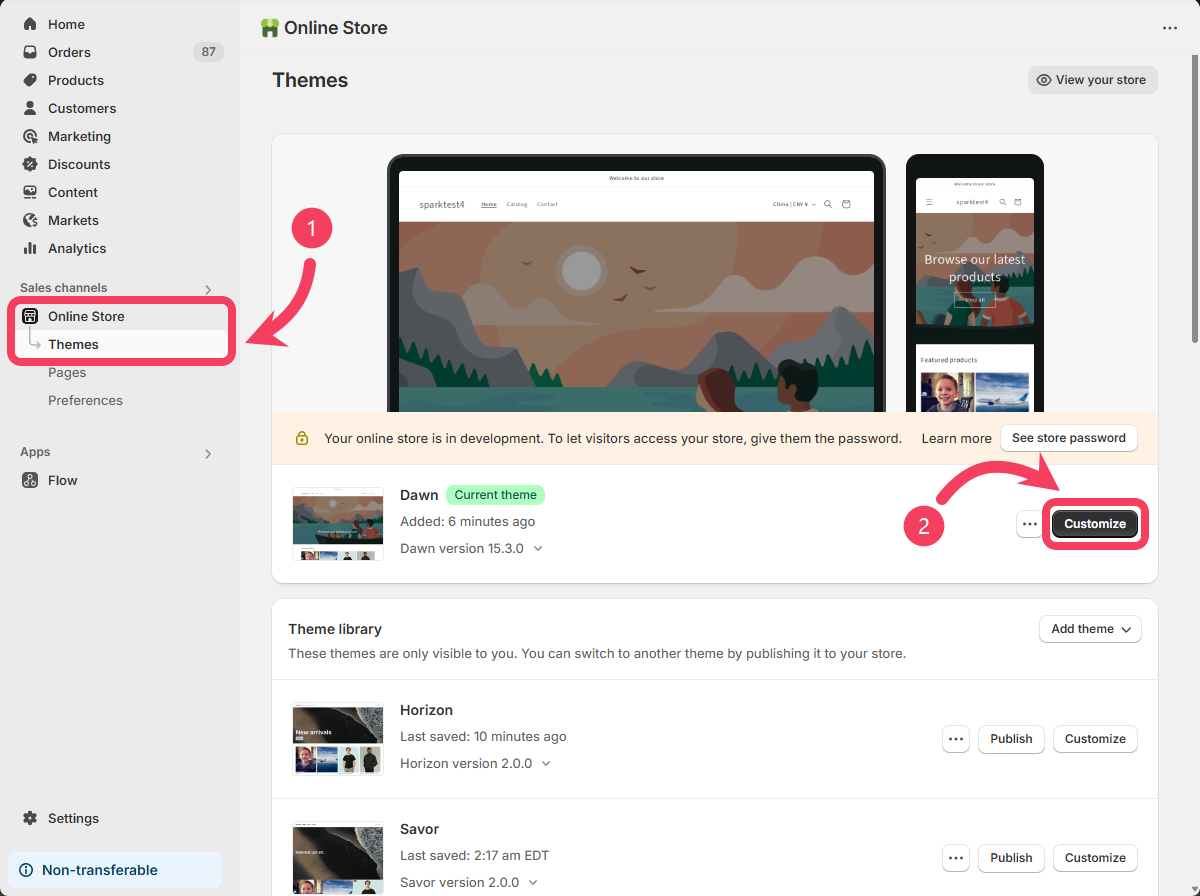
Task: Click the Marketing target icon
Action: [x=30, y=136]
